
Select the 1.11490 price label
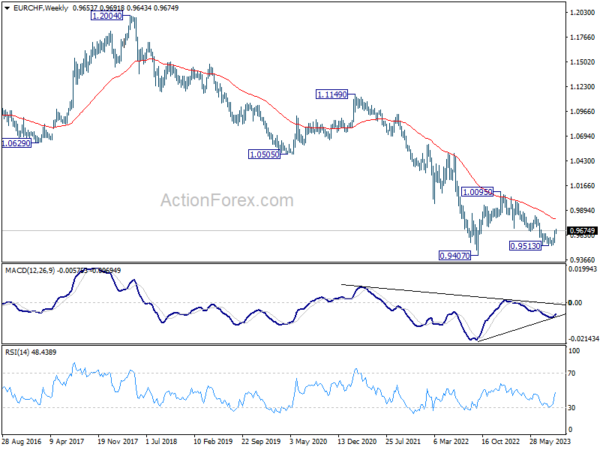[x=332, y=94]
